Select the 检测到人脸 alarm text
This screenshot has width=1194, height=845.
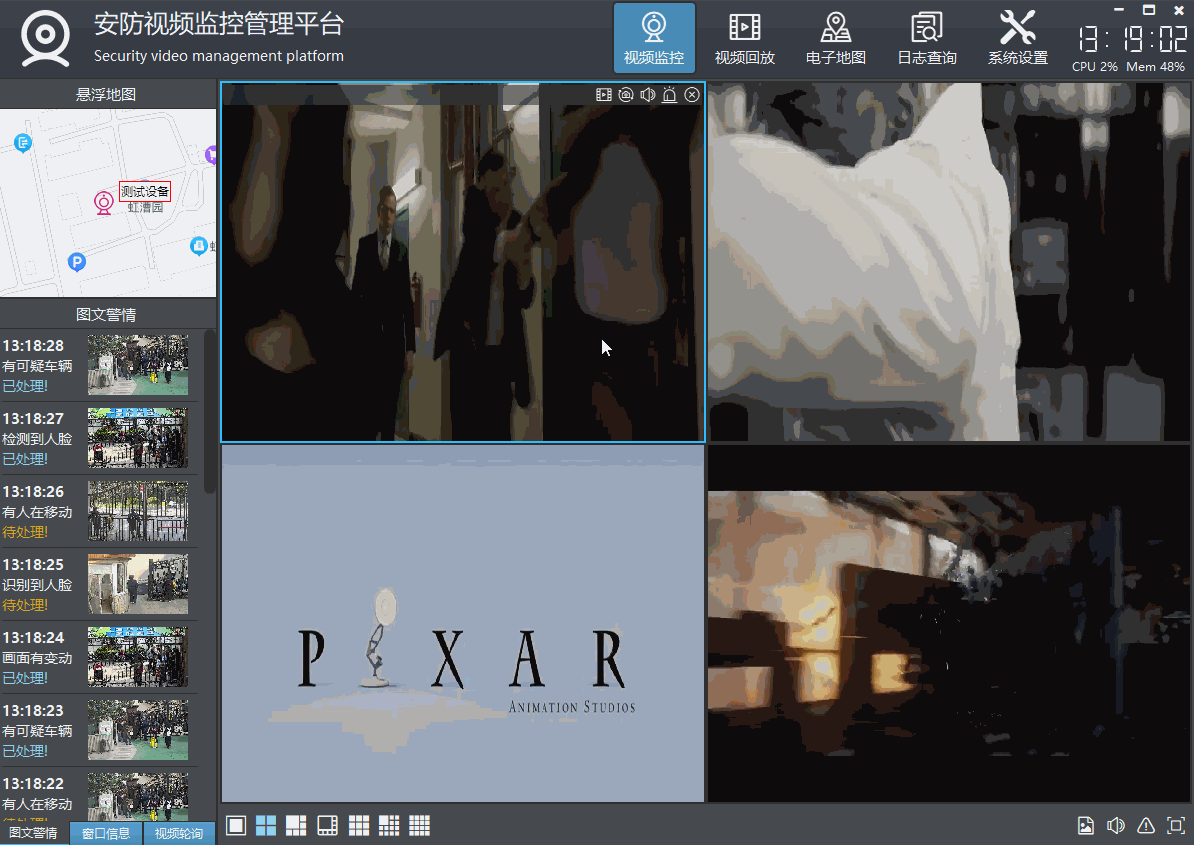[x=37, y=439]
